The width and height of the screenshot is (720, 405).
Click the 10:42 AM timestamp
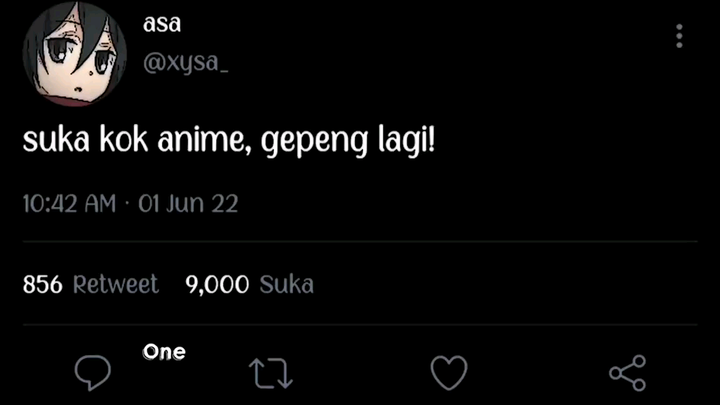[x=69, y=204]
